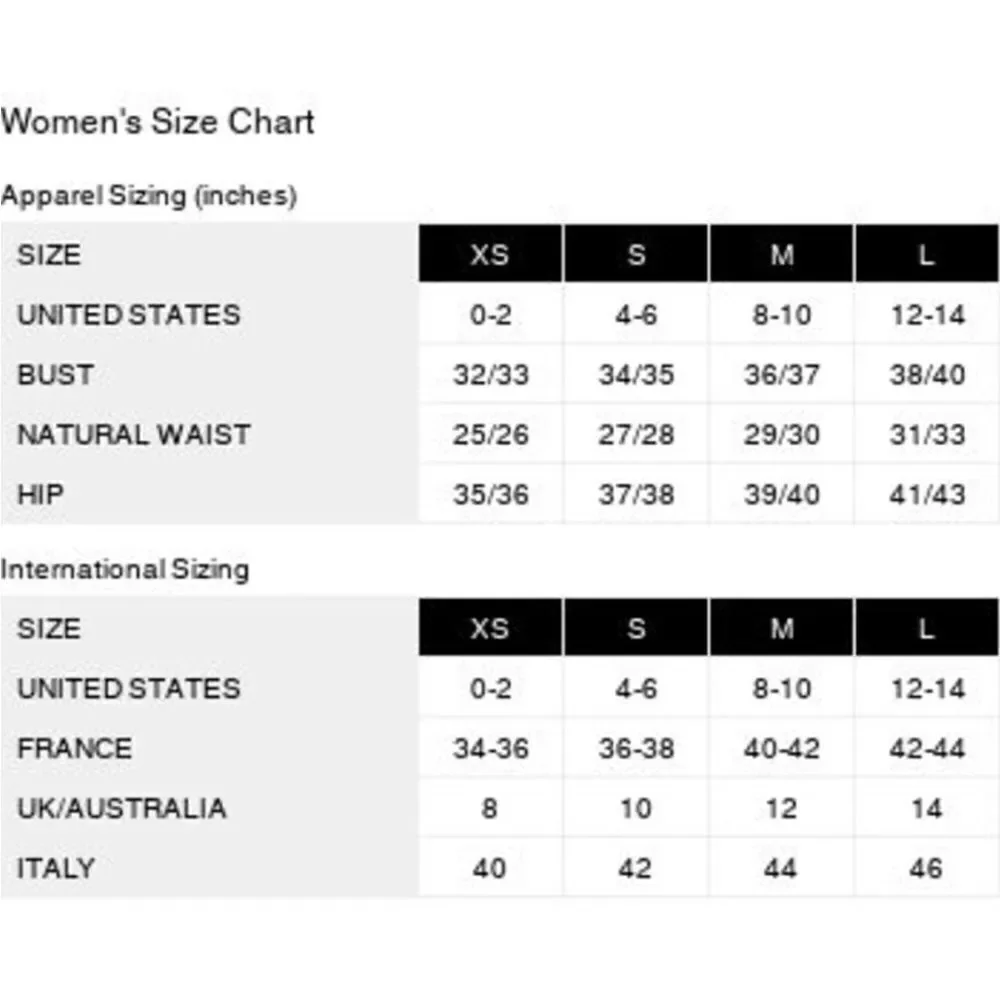
Task: Click the XS header in International Sizing table
Action: (490, 628)
